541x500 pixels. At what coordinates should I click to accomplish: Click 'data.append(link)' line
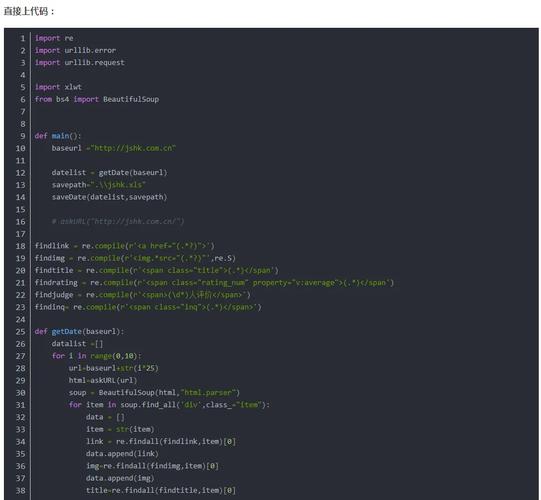(x=122, y=454)
